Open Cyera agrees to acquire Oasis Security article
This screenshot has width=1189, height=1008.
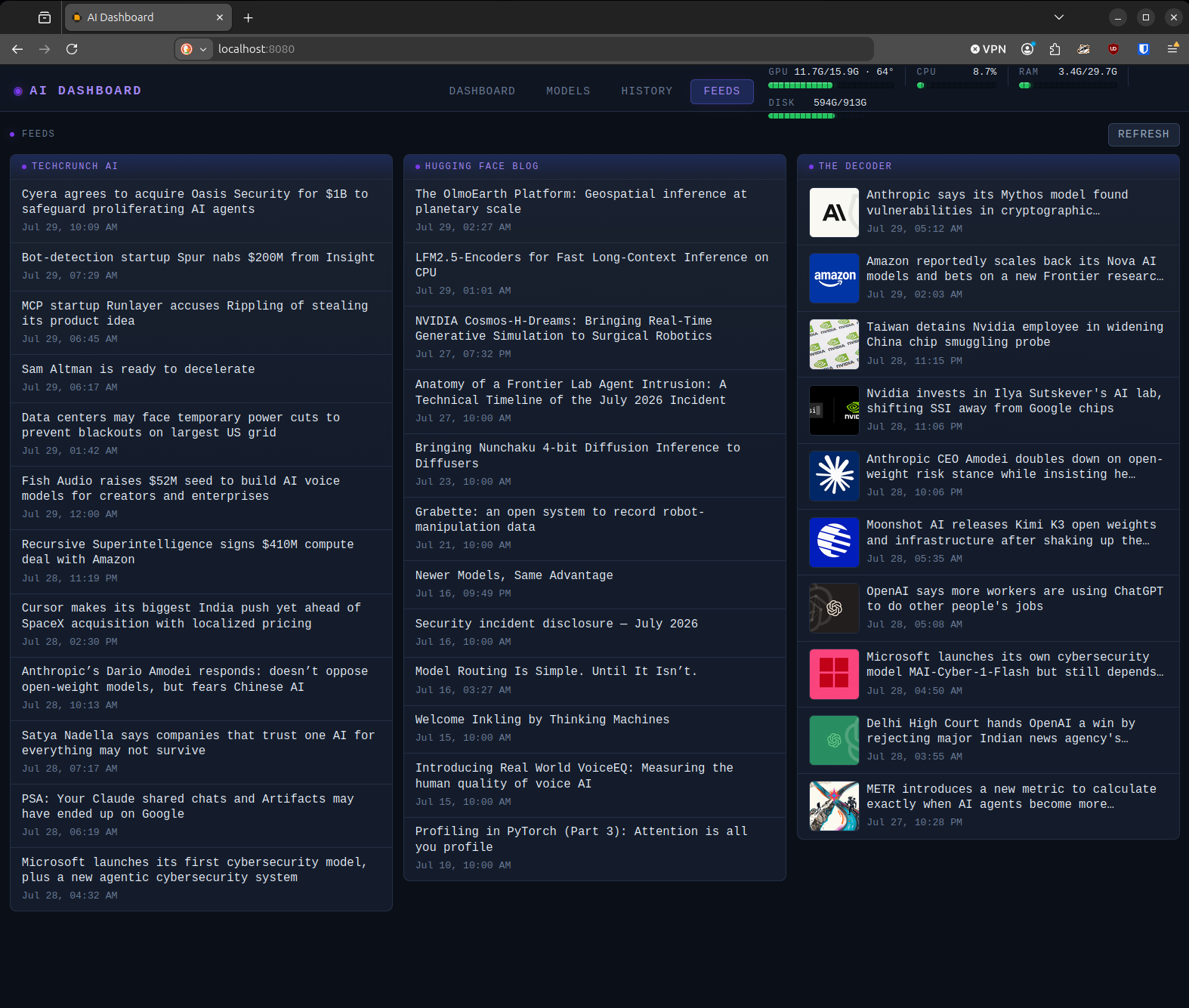(x=201, y=211)
